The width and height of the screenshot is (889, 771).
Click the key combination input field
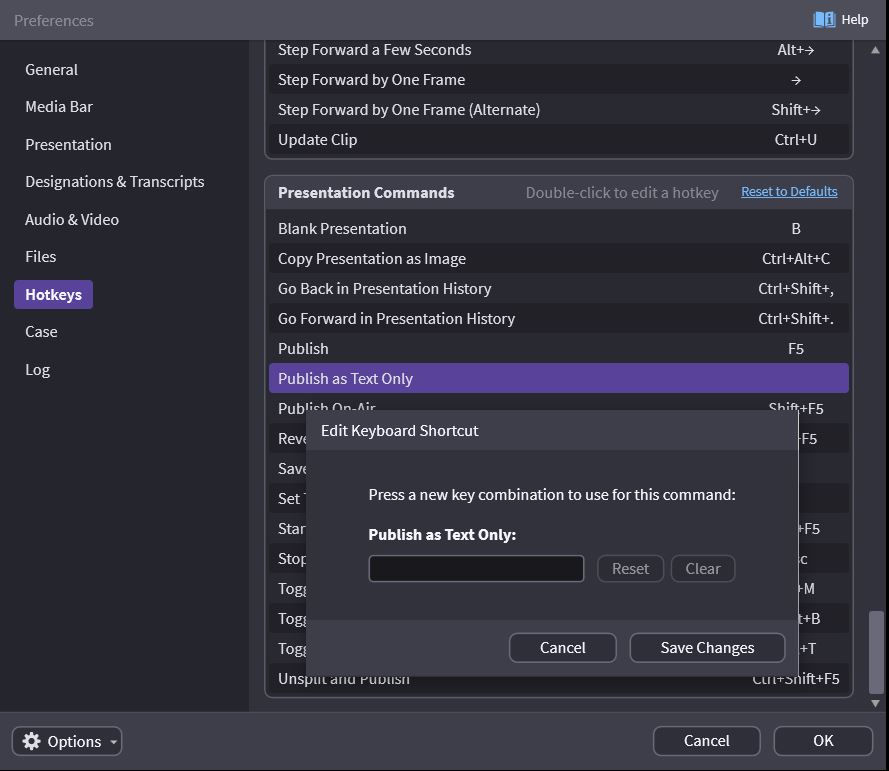[x=476, y=569]
